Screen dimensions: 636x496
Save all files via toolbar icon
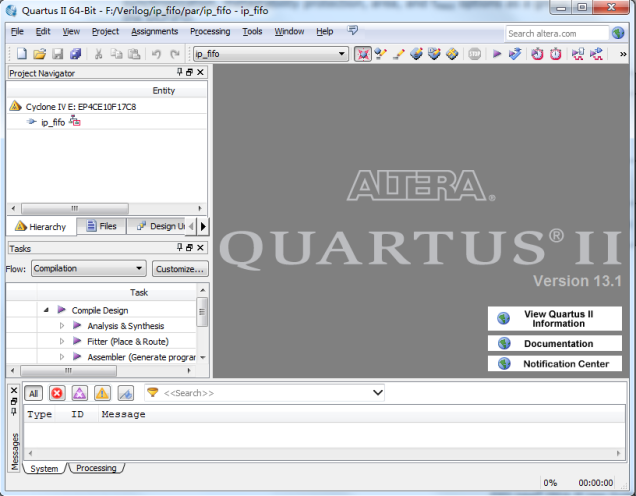pos(75,54)
